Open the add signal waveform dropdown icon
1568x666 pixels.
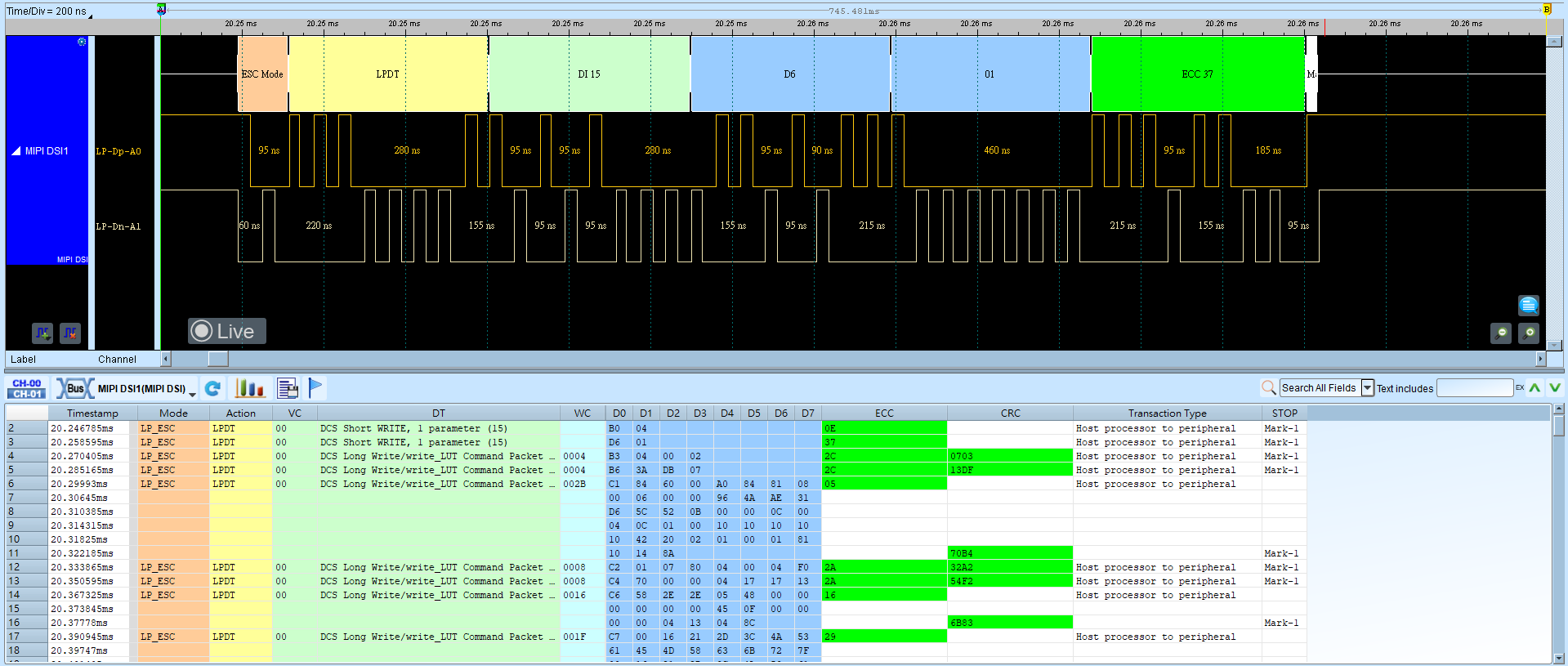[42, 333]
